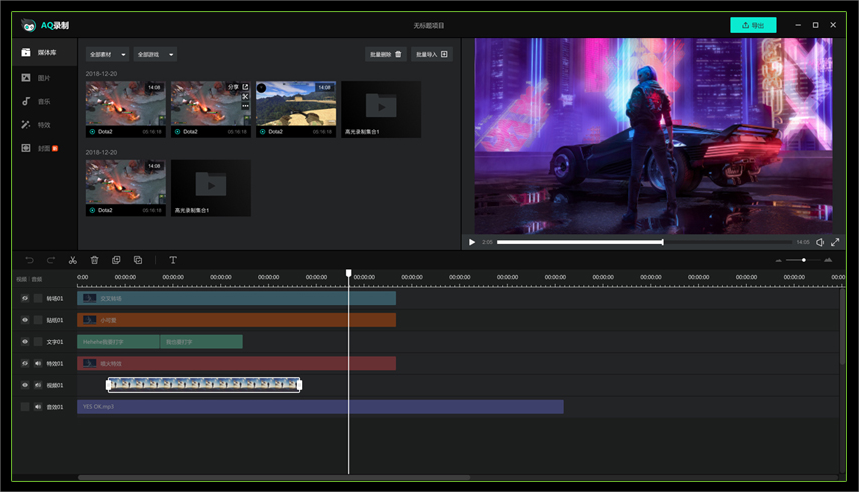Click the playhead marker on the ruler

pos(348,273)
